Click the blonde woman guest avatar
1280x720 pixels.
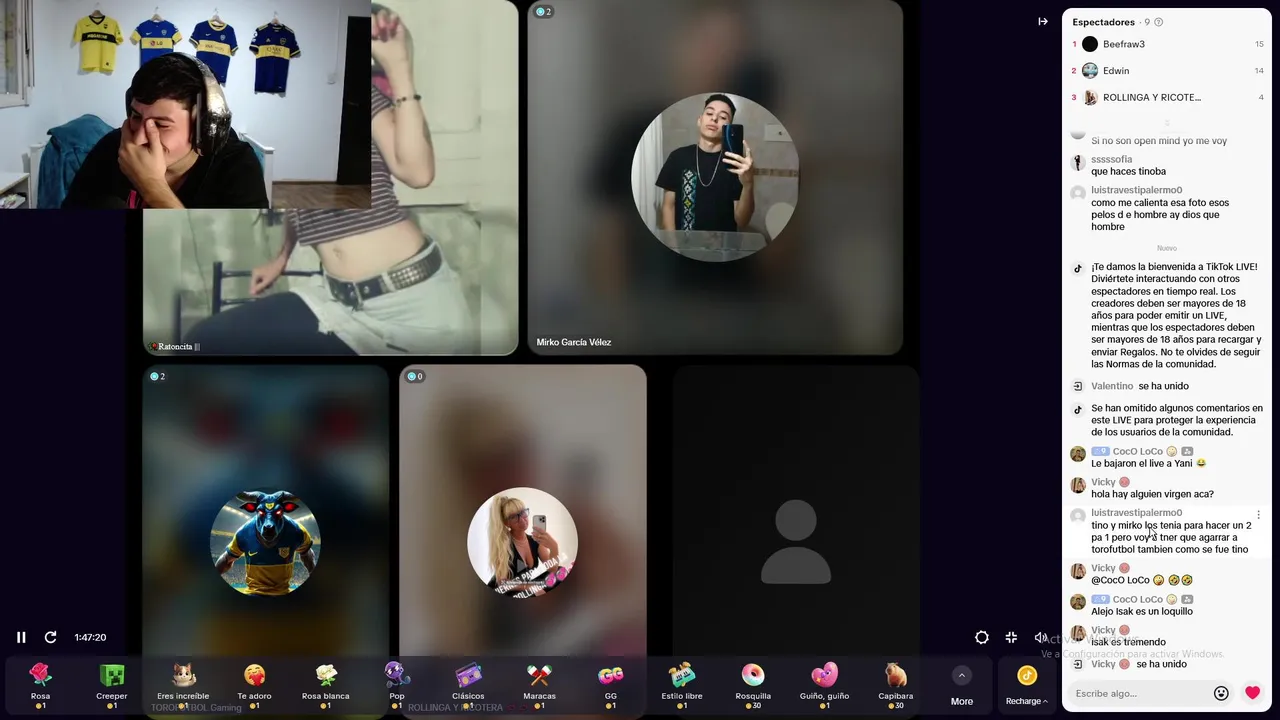click(522, 542)
